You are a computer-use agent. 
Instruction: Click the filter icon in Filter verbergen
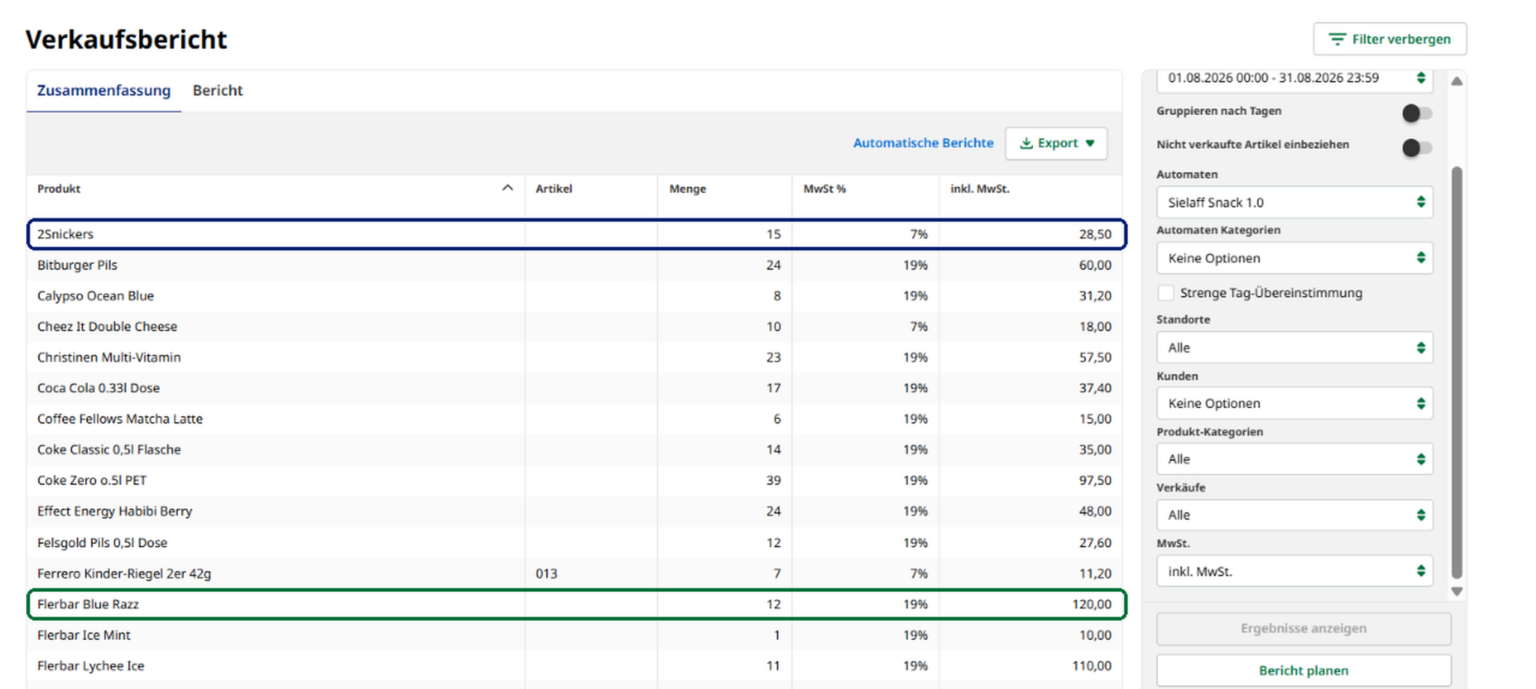(1337, 39)
